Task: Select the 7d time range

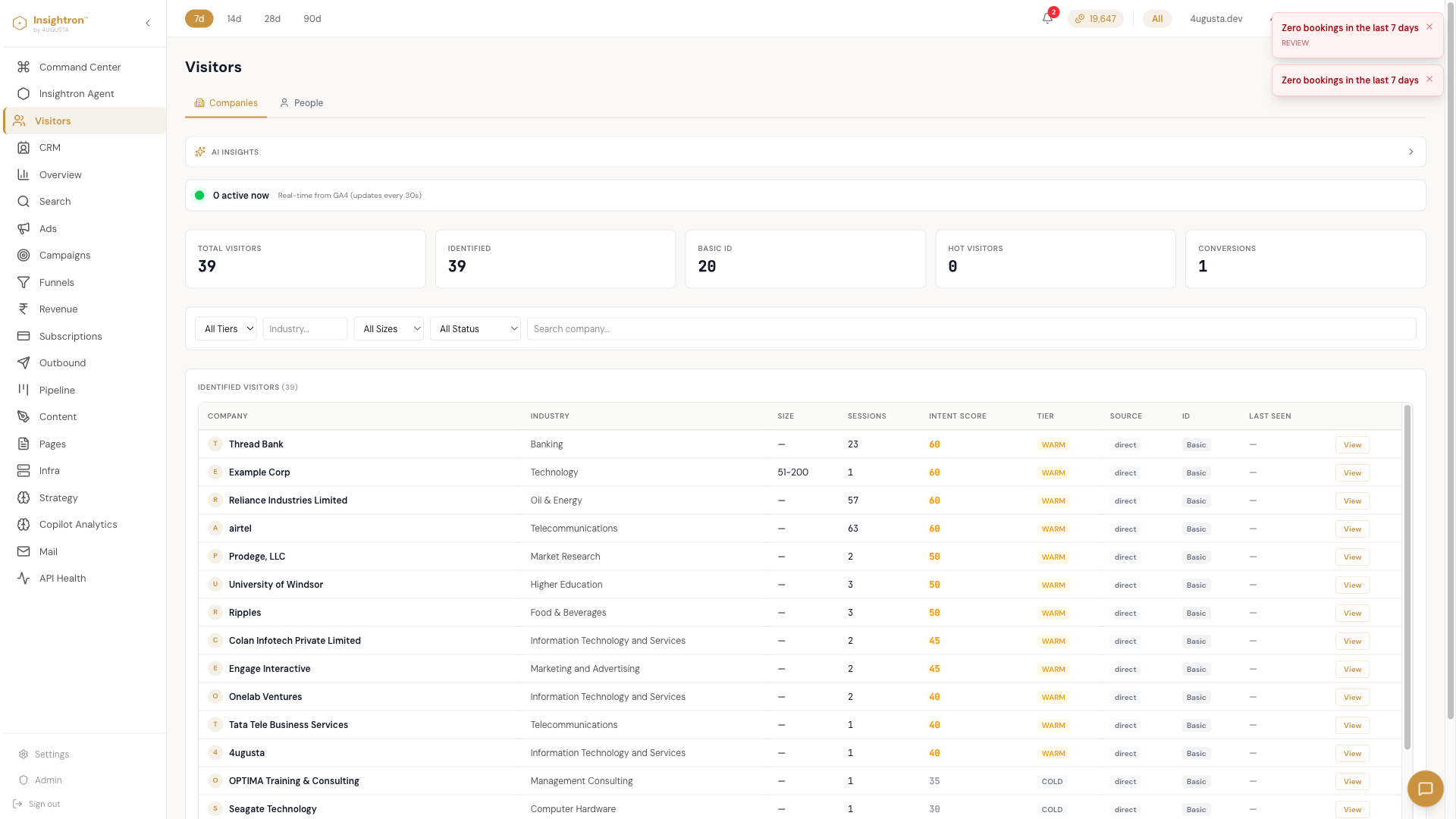Action: pyautogui.click(x=199, y=18)
